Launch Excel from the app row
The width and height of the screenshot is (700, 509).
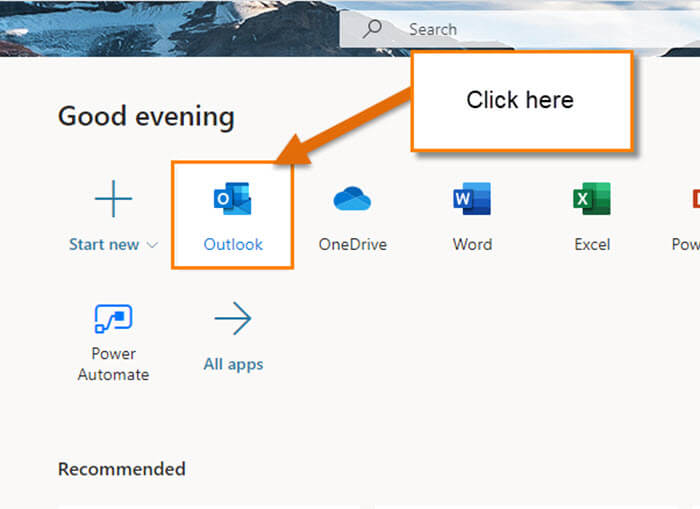pyautogui.click(x=592, y=199)
